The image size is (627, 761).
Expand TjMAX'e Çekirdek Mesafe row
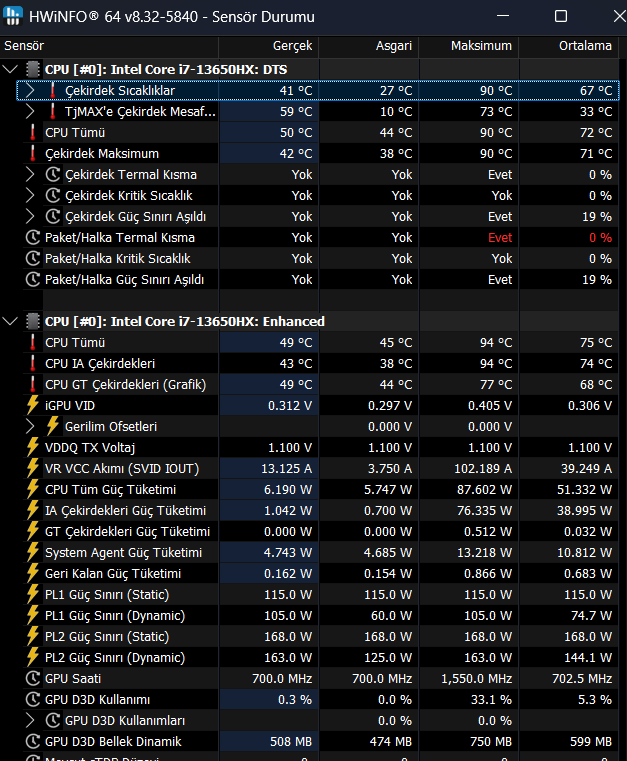[x=30, y=111]
